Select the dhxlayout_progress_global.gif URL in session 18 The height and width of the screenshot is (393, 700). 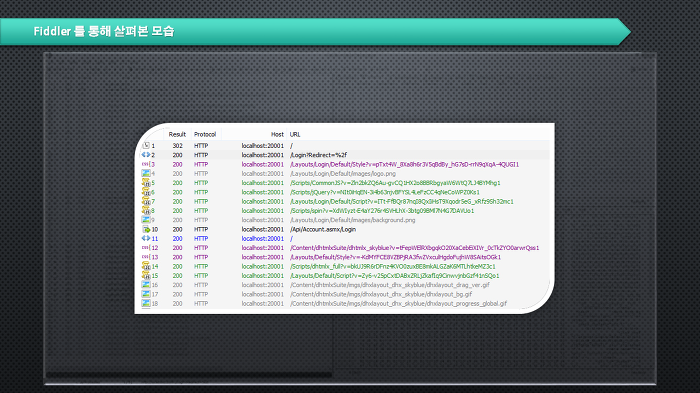398,304
